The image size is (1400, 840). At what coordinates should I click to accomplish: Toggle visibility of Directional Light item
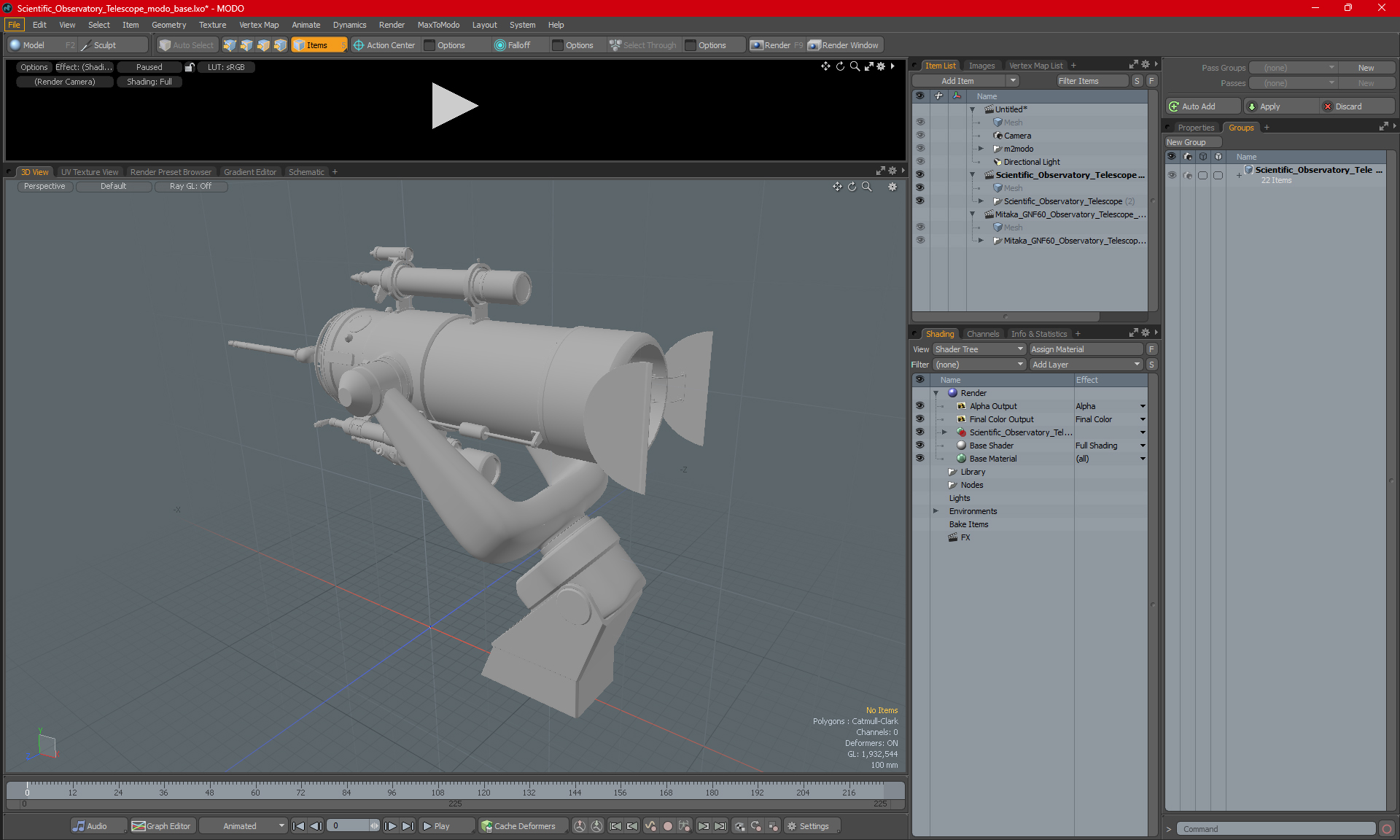tap(920, 162)
